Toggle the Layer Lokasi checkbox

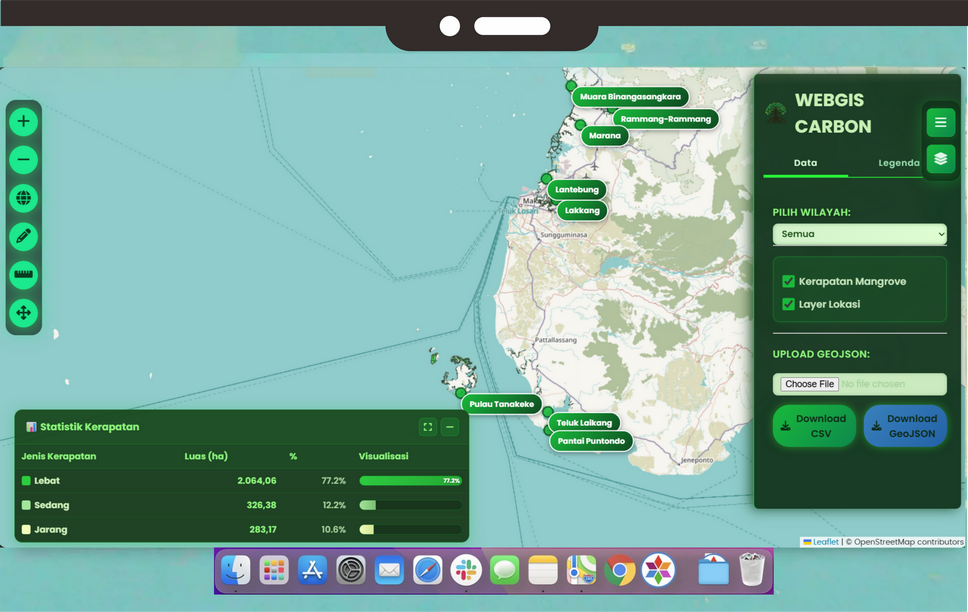pos(788,304)
